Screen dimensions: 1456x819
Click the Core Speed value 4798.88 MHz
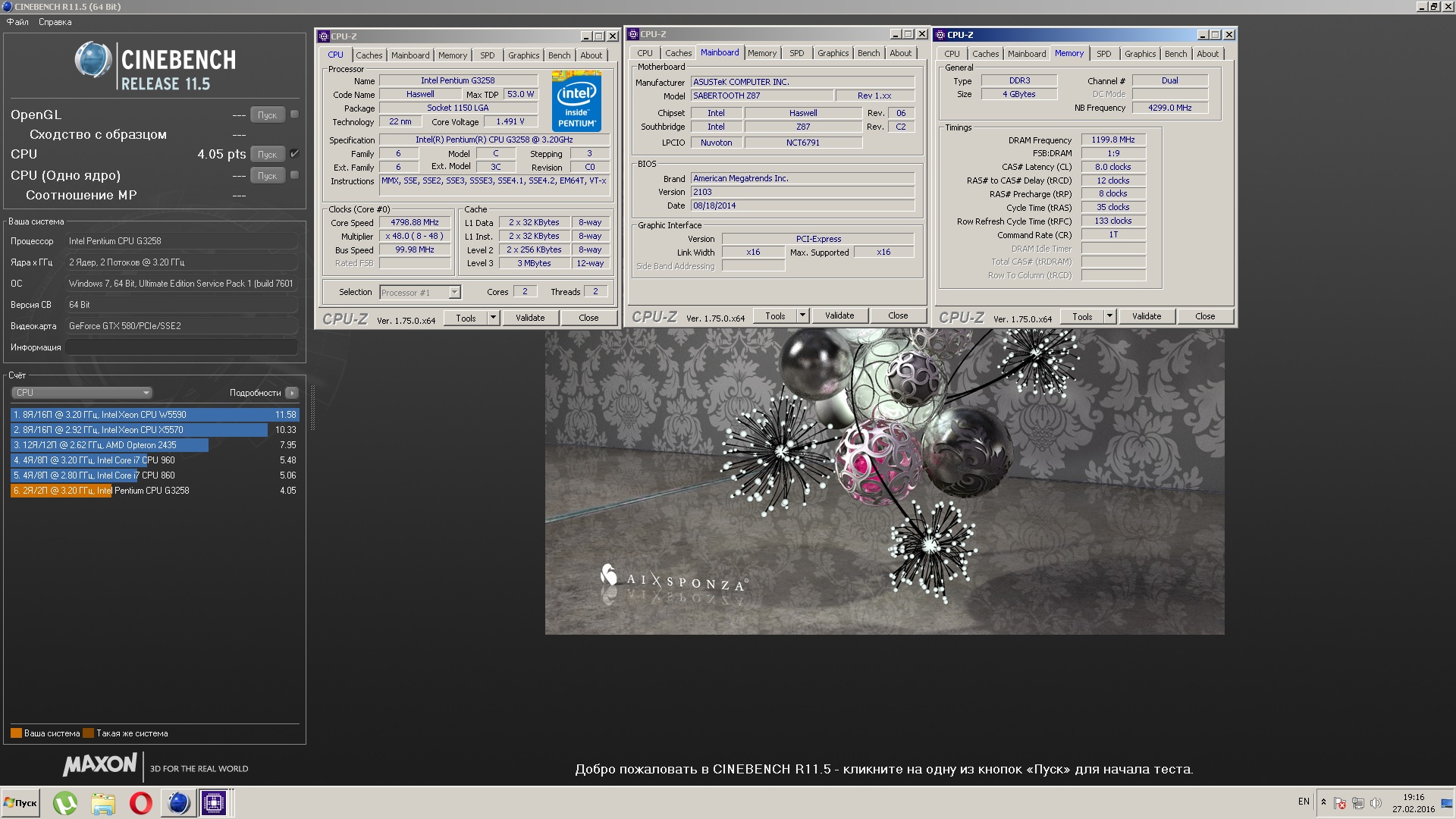pyautogui.click(x=415, y=223)
